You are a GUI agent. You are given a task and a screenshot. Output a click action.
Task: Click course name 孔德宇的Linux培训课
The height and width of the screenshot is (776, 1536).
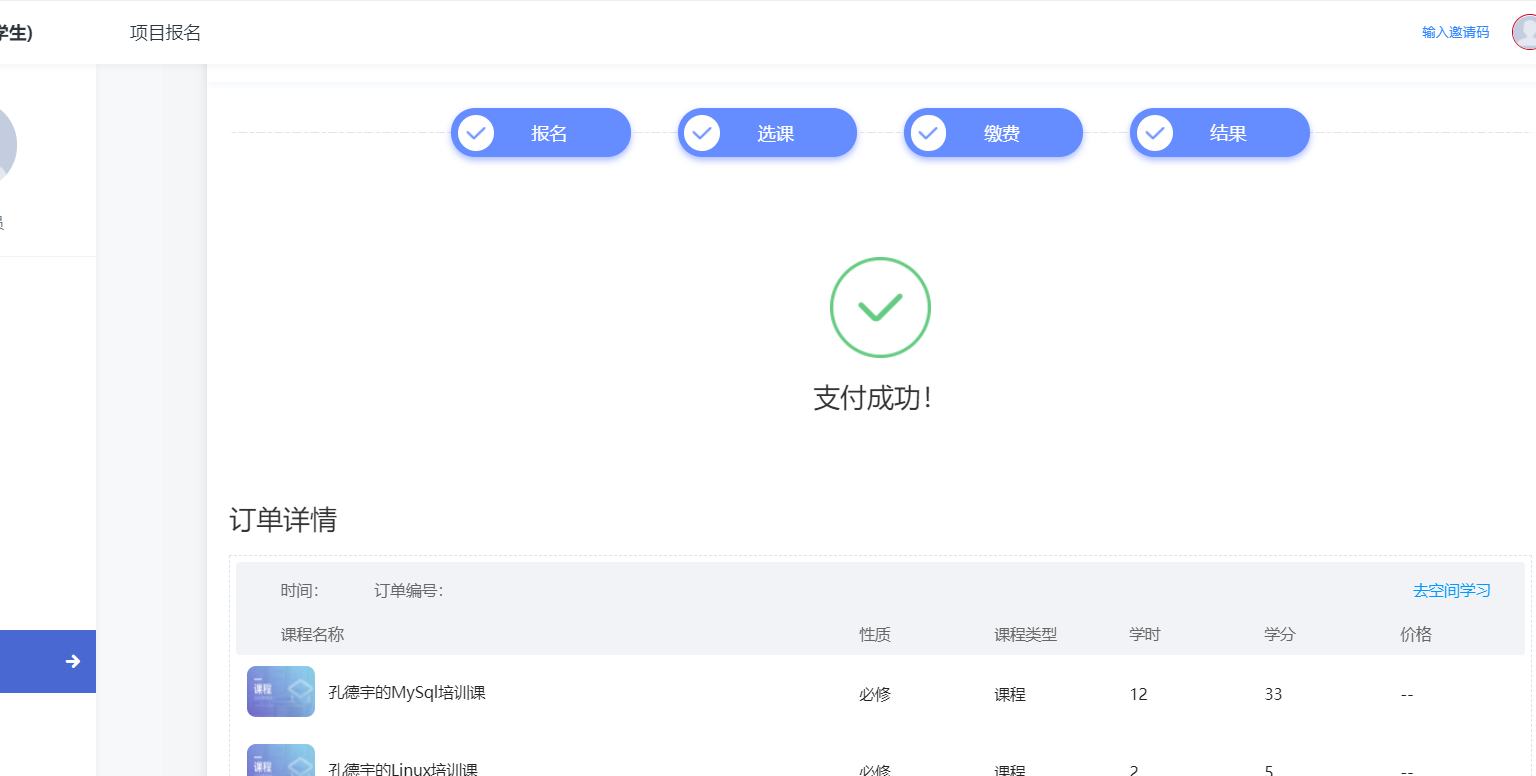tap(403, 769)
